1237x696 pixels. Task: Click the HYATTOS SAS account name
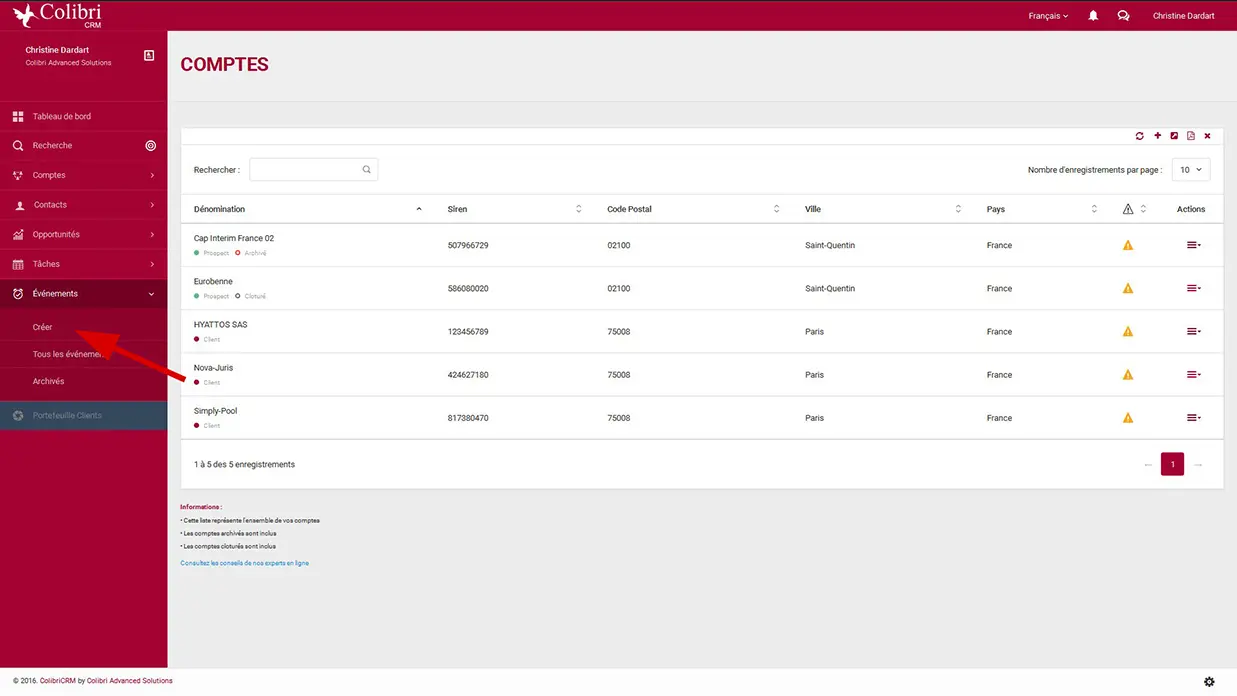pyautogui.click(x=220, y=324)
